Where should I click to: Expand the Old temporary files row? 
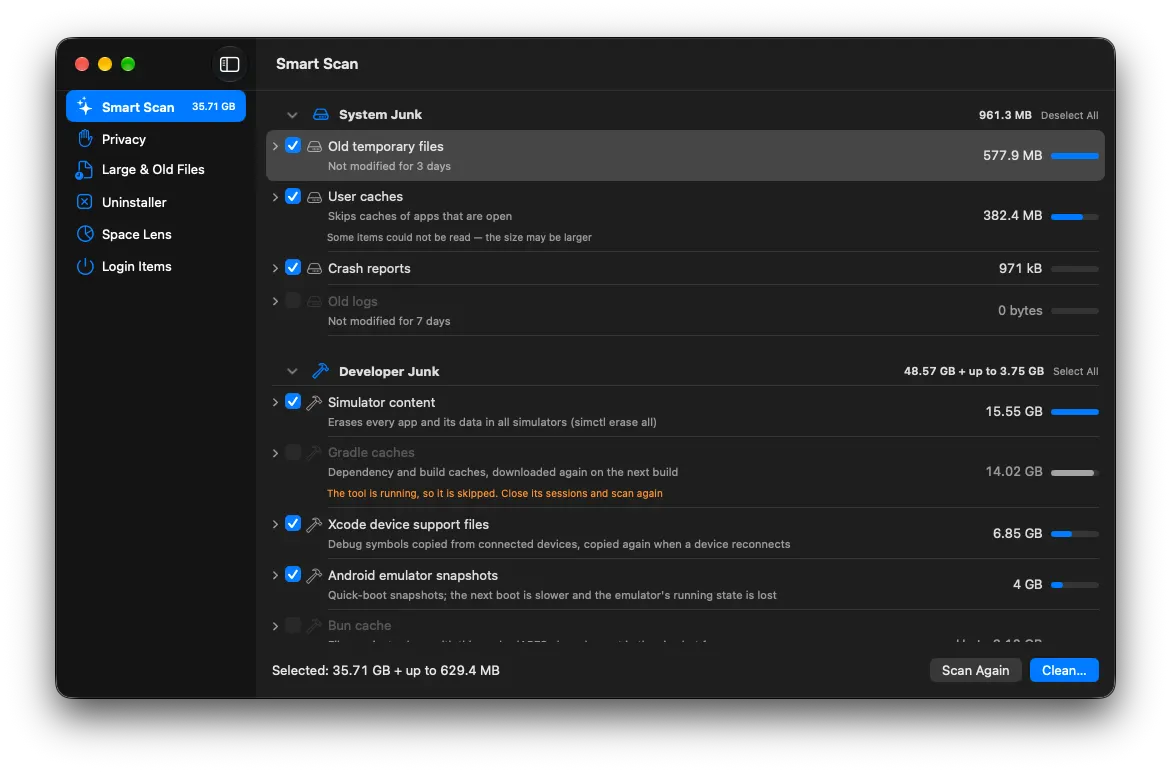tap(275, 146)
